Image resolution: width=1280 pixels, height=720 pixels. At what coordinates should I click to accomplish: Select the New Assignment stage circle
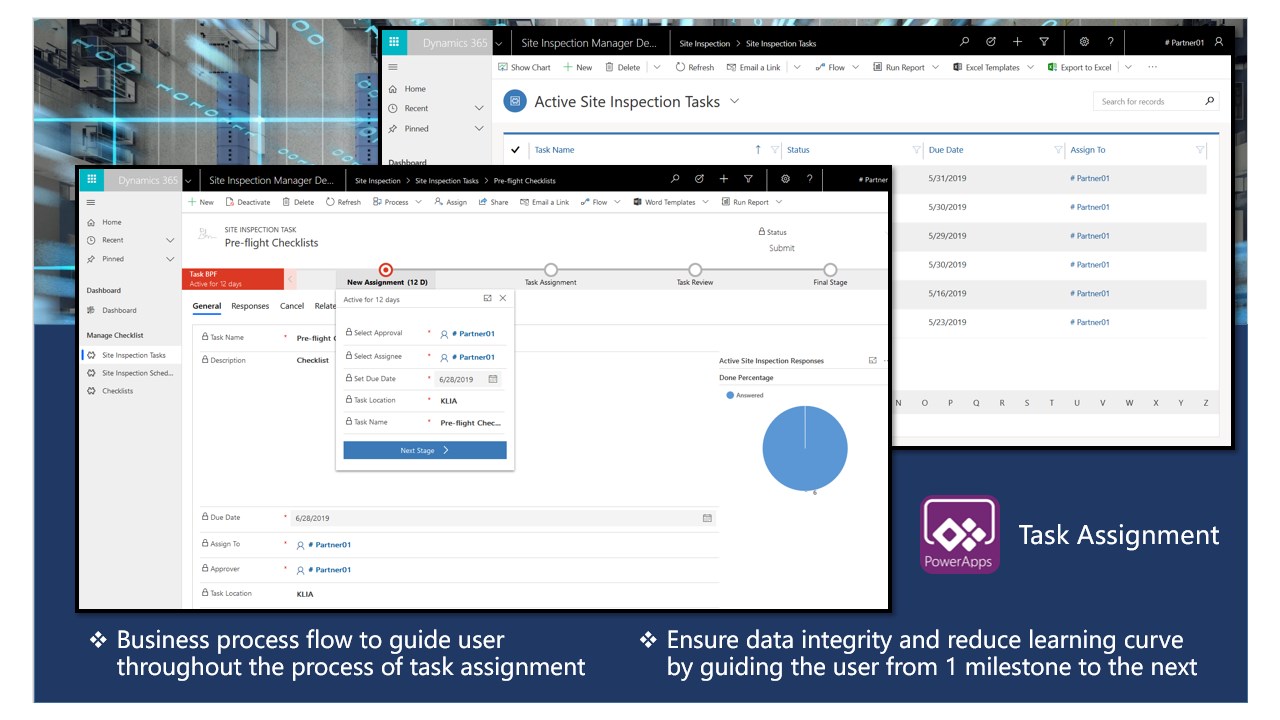(386, 270)
